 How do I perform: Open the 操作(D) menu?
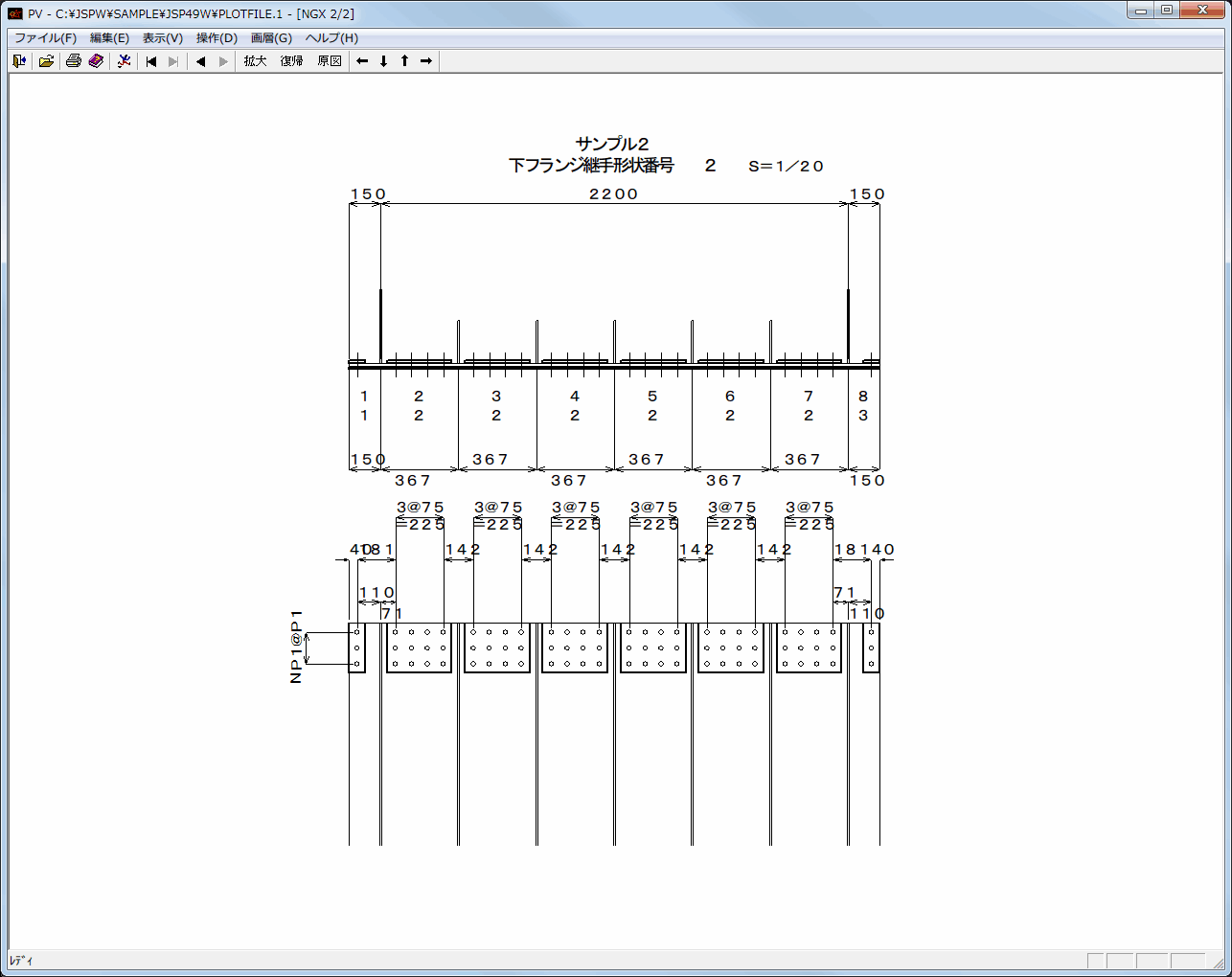[217, 38]
